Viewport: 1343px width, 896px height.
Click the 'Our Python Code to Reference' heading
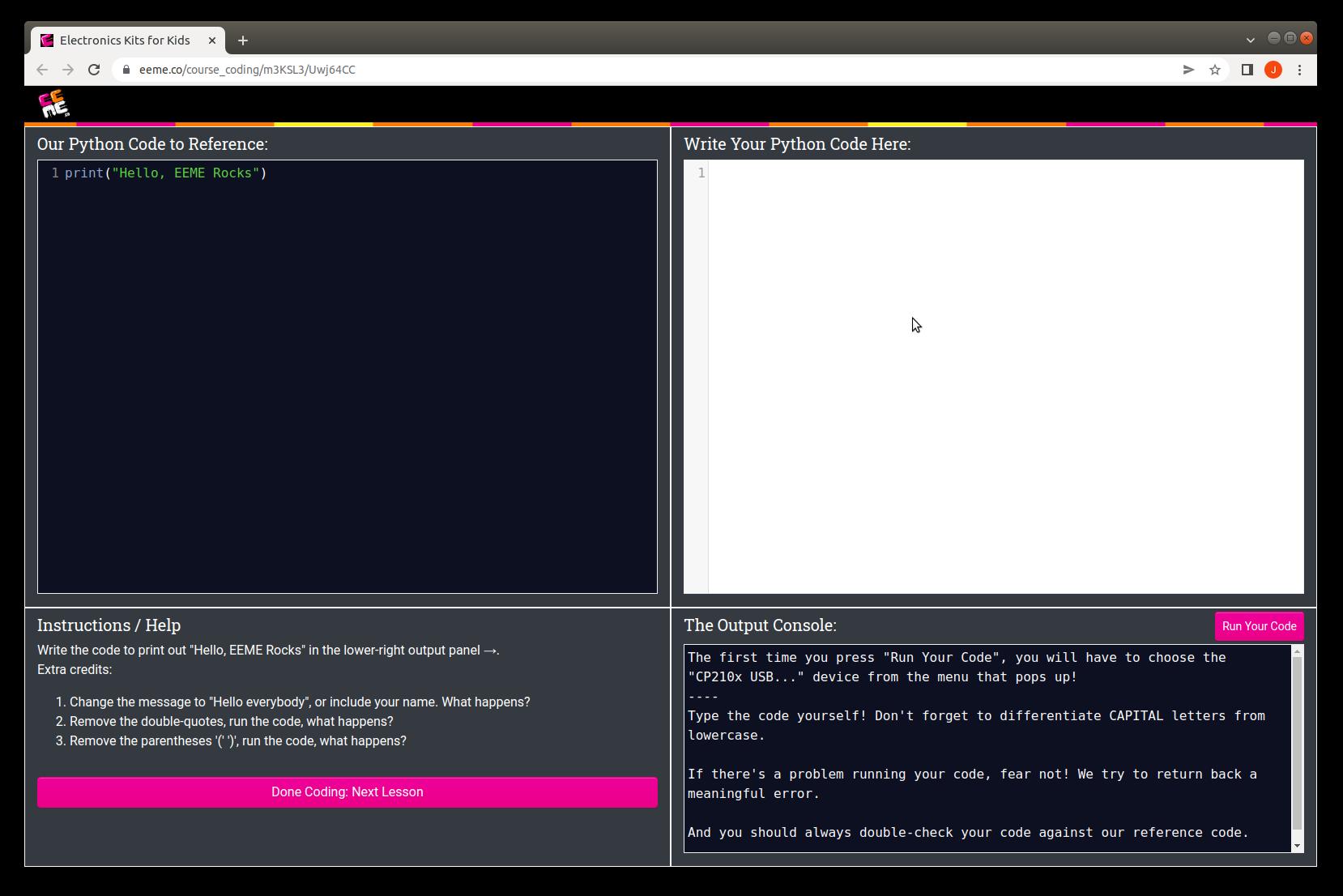tap(152, 144)
